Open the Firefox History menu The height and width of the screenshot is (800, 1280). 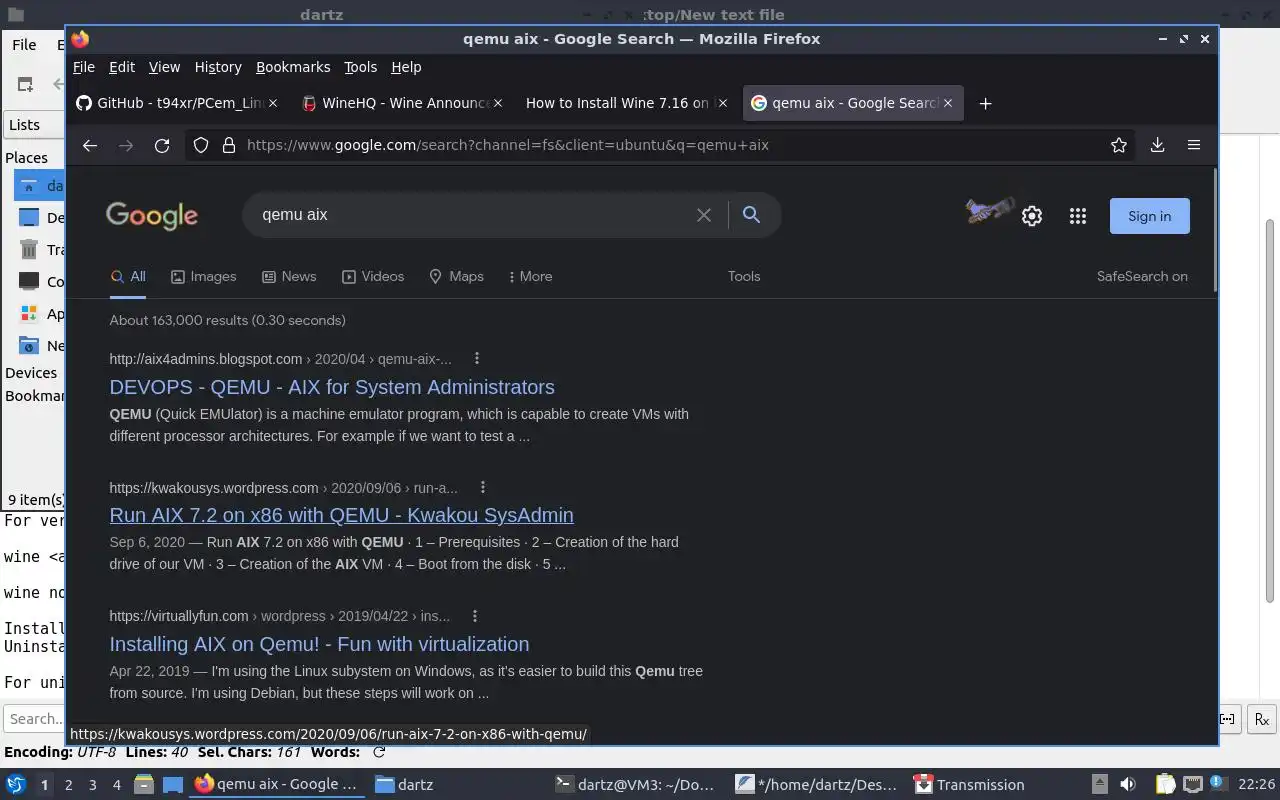point(218,67)
